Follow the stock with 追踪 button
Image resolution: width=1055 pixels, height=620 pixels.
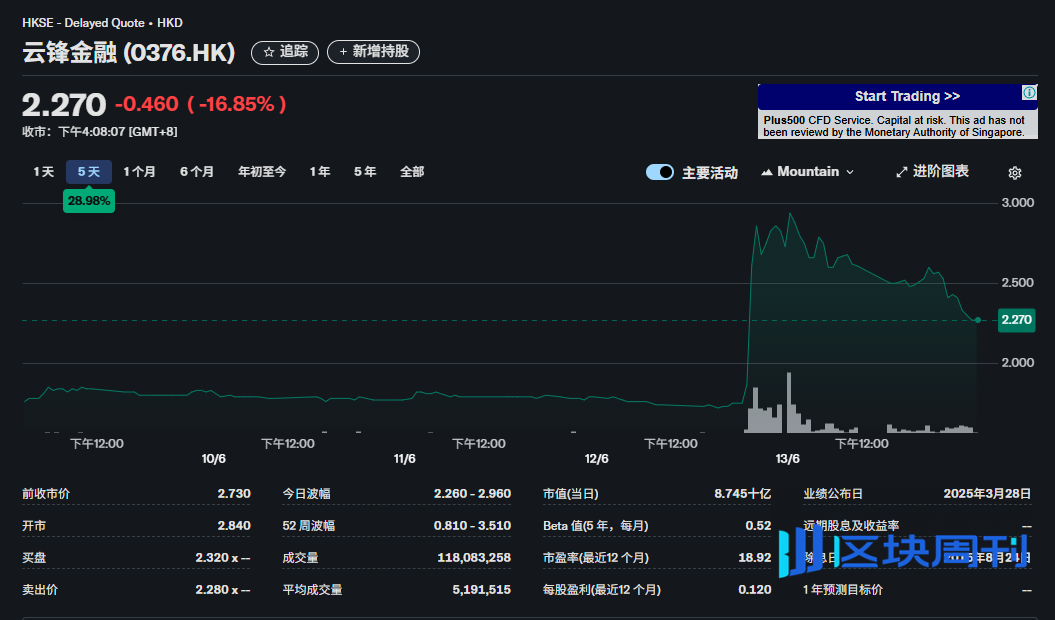(x=285, y=52)
